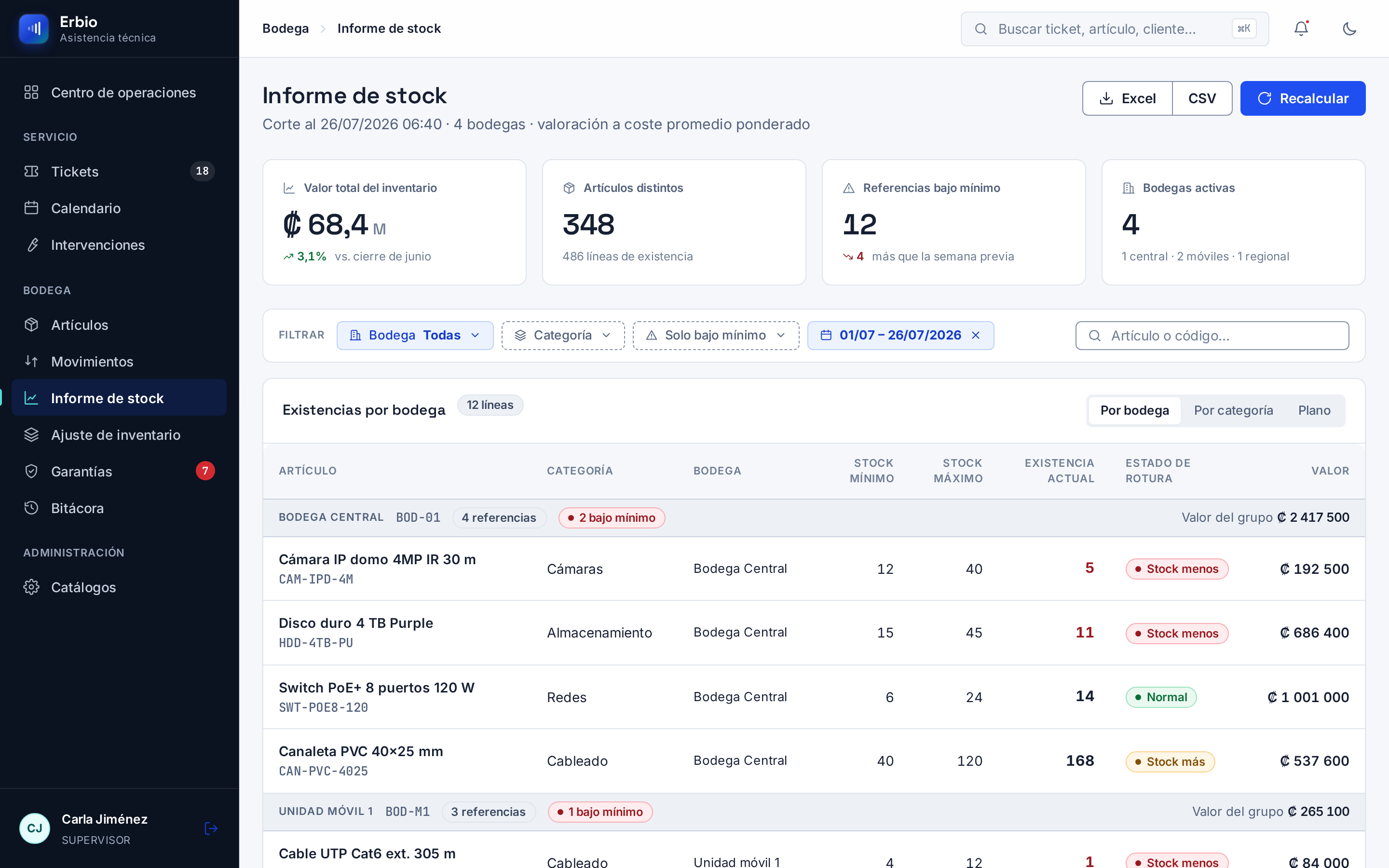Image resolution: width=1389 pixels, height=868 pixels.
Task: Click the Ajuste de inventario layers icon
Action: 31,434
